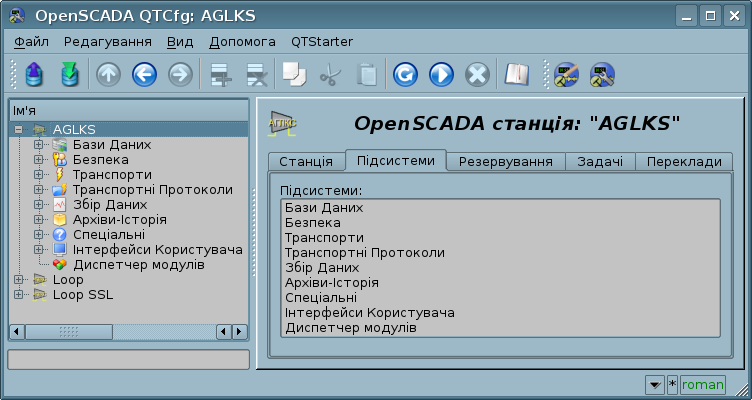Navigate back with the left arrow icon

click(x=144, y=74)
